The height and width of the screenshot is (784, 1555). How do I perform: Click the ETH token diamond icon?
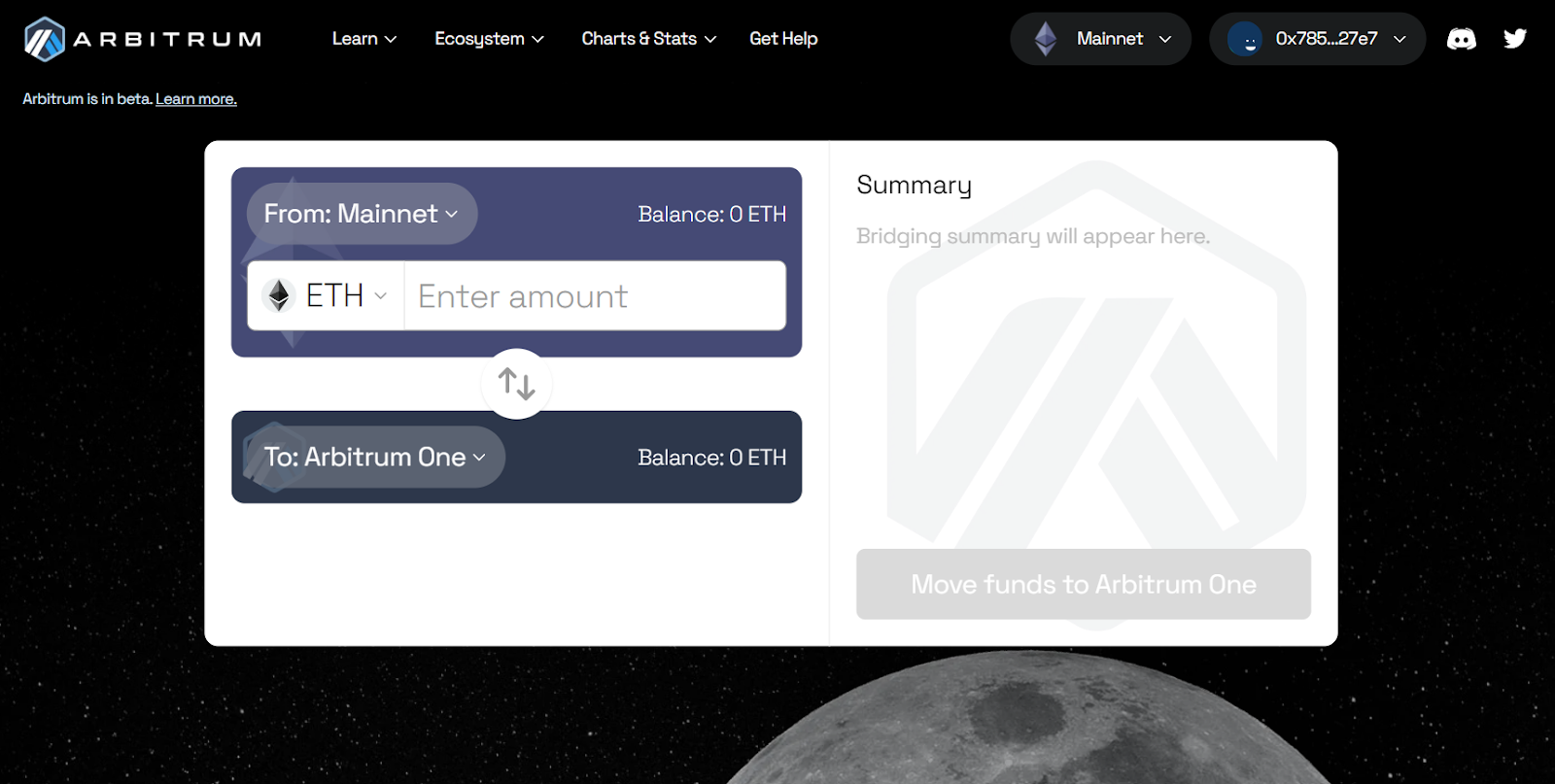(279, 295)
